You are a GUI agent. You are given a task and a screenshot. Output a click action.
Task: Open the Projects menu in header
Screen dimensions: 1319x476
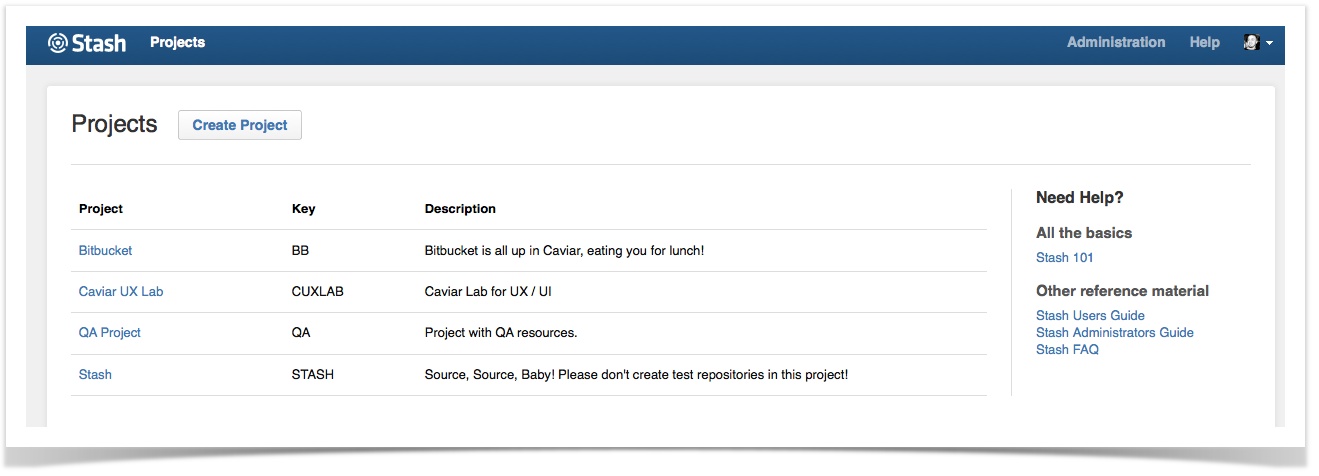coord(177,43)
